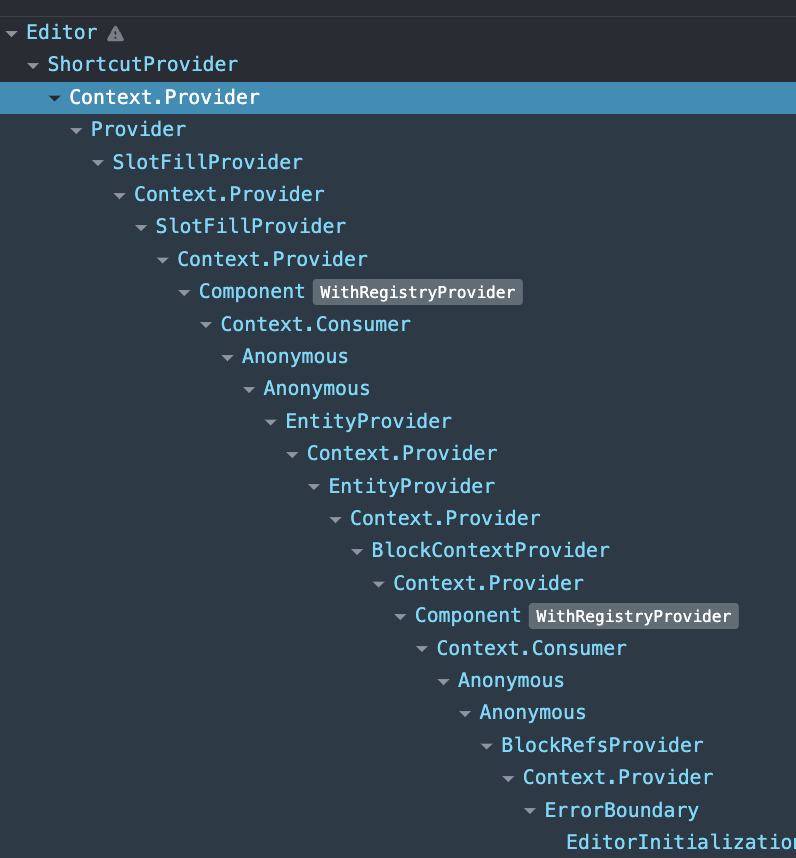Collapse the BlockContextProvider node

pos(357,550)
